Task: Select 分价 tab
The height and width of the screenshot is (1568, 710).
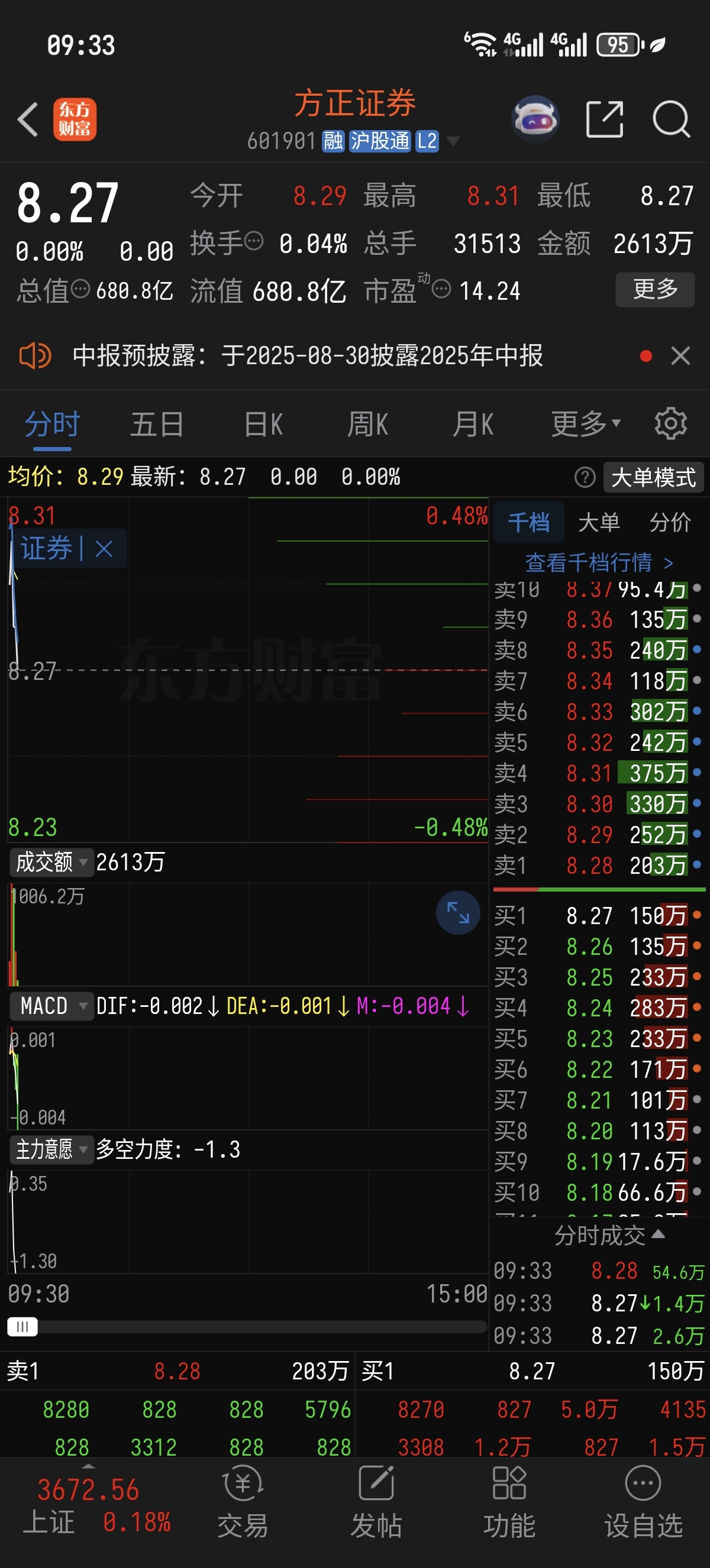Action: click(x=670, y=522)
